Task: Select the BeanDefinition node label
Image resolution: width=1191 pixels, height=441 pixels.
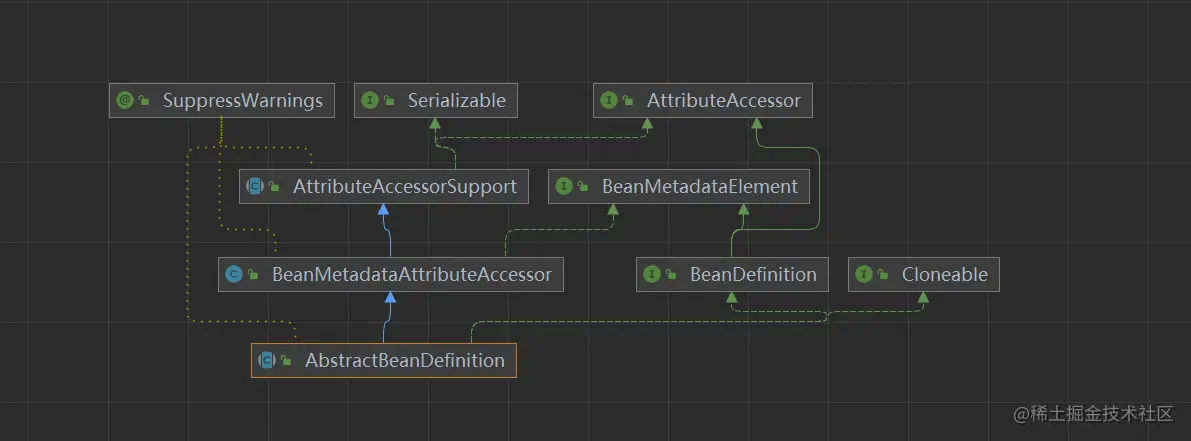Action: pyautogui.click(x=753, y=274)
